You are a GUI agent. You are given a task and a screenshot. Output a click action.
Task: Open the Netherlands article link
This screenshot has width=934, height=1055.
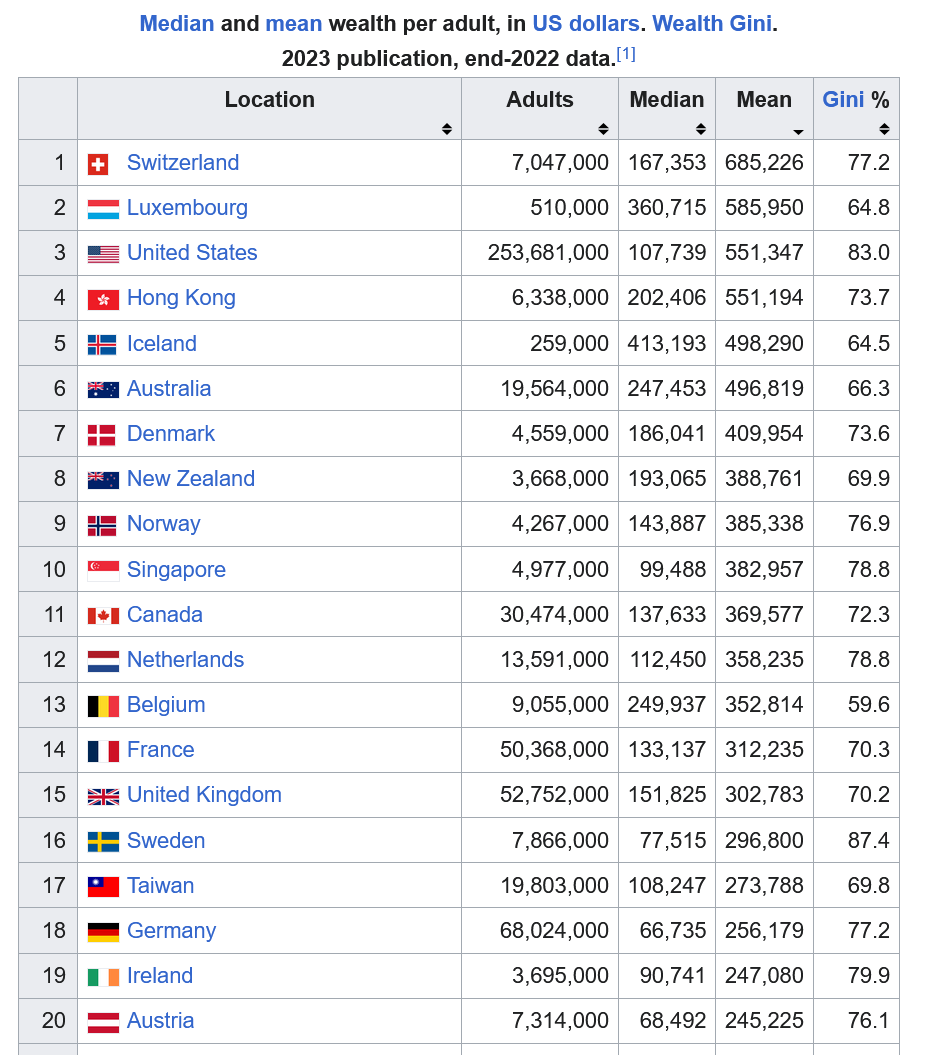[x=185, y=659]
